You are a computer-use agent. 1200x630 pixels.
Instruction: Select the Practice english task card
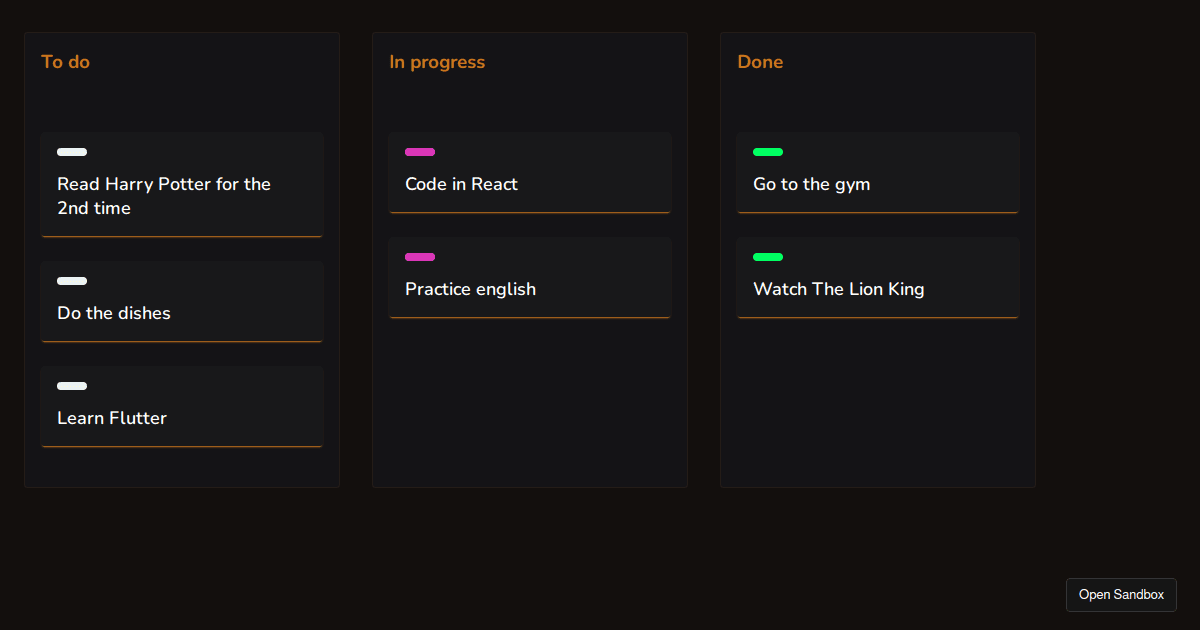[x=530, y=278]
